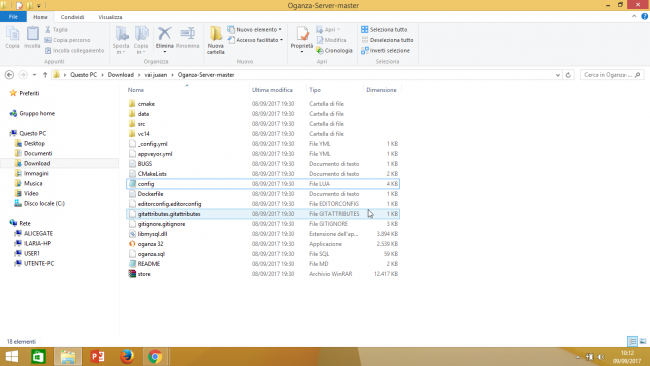Switch to details view icon

(x=633, y=341)
